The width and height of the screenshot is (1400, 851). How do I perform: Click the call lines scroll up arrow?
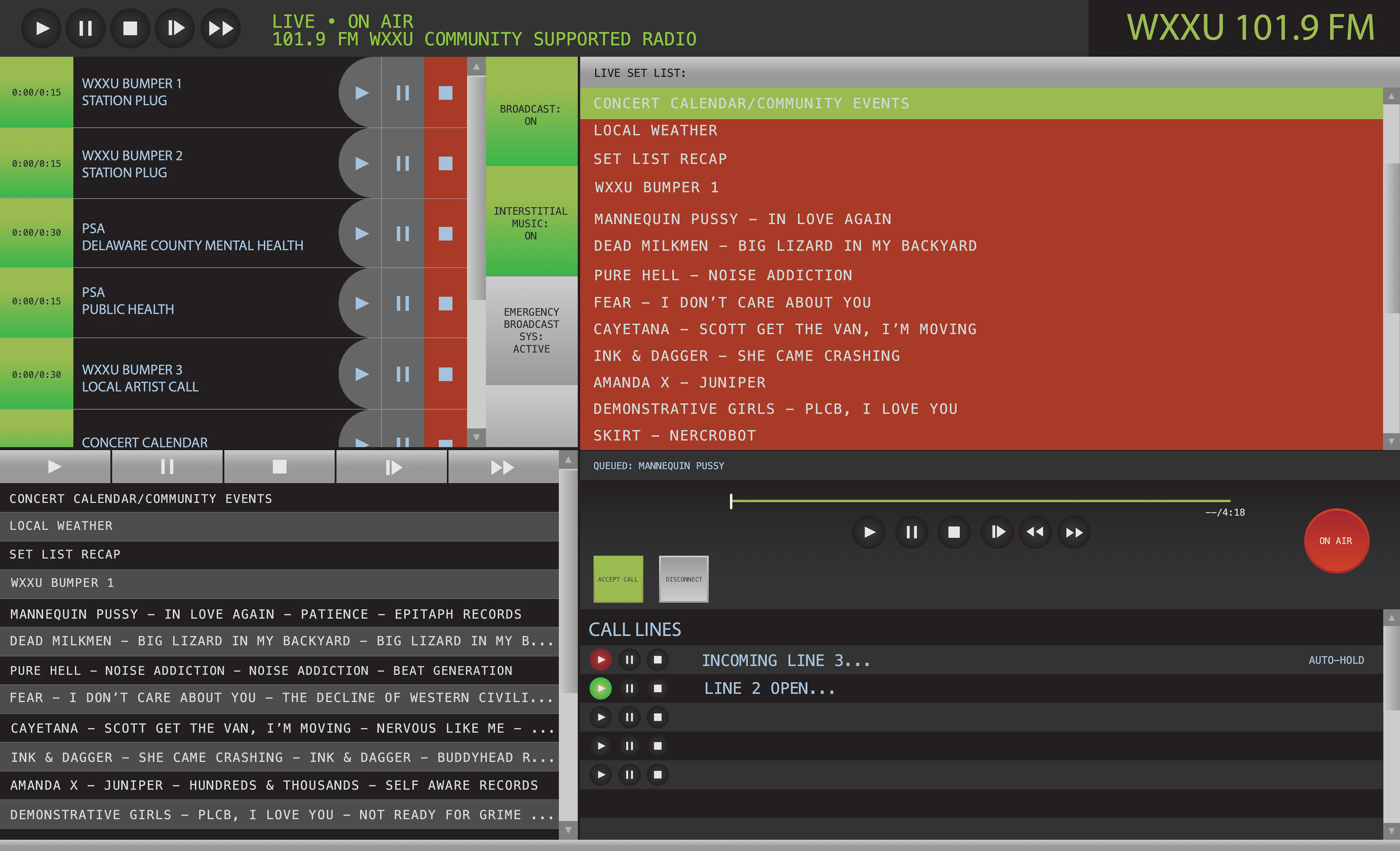(1391, 618)
